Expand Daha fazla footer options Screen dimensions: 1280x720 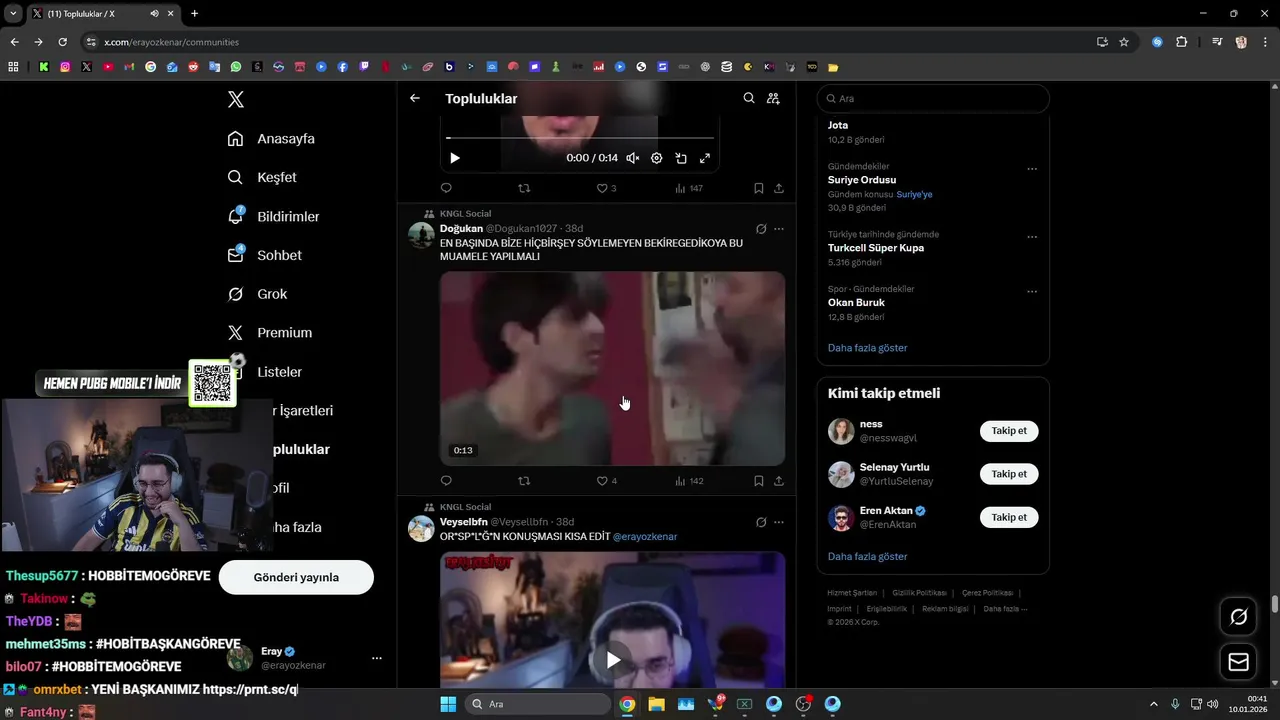[1005, 608]
